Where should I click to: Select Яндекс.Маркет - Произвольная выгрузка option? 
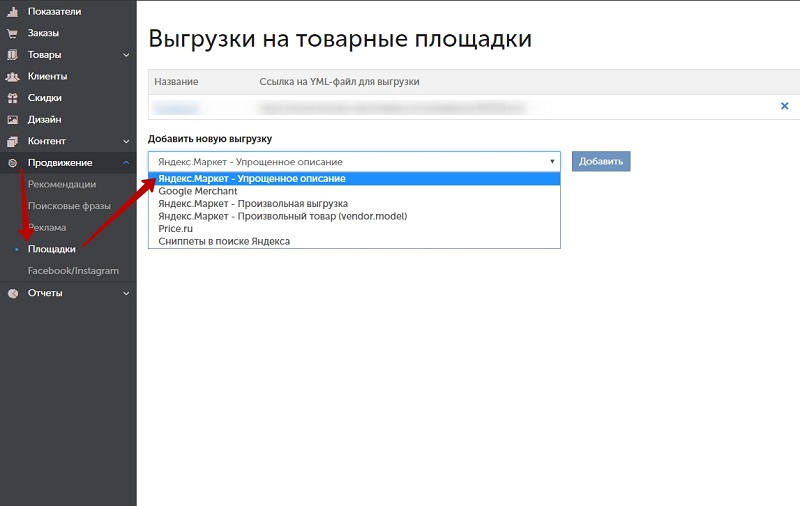click(x=354, y=204)
